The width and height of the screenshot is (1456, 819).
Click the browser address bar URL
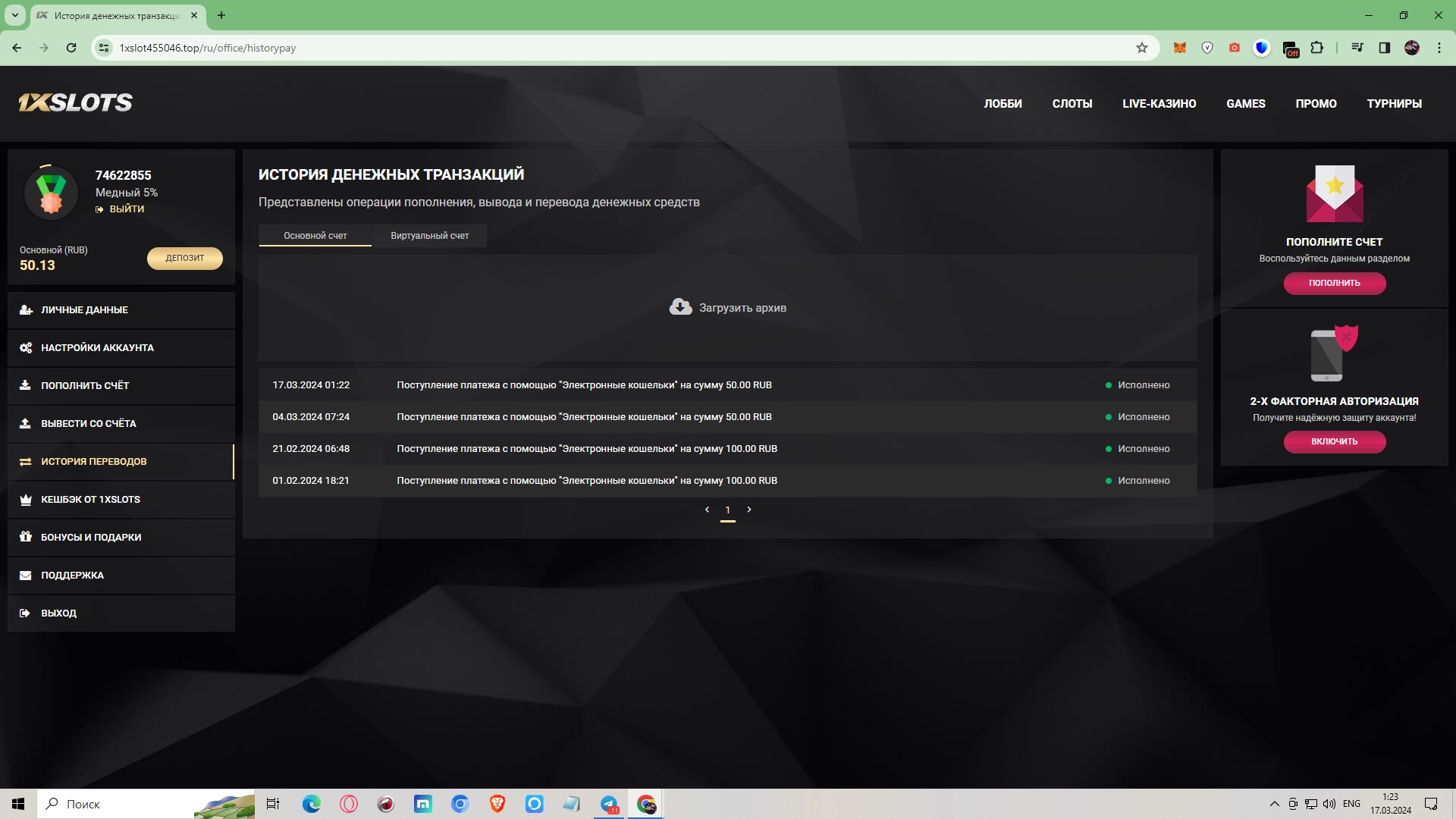208,48
